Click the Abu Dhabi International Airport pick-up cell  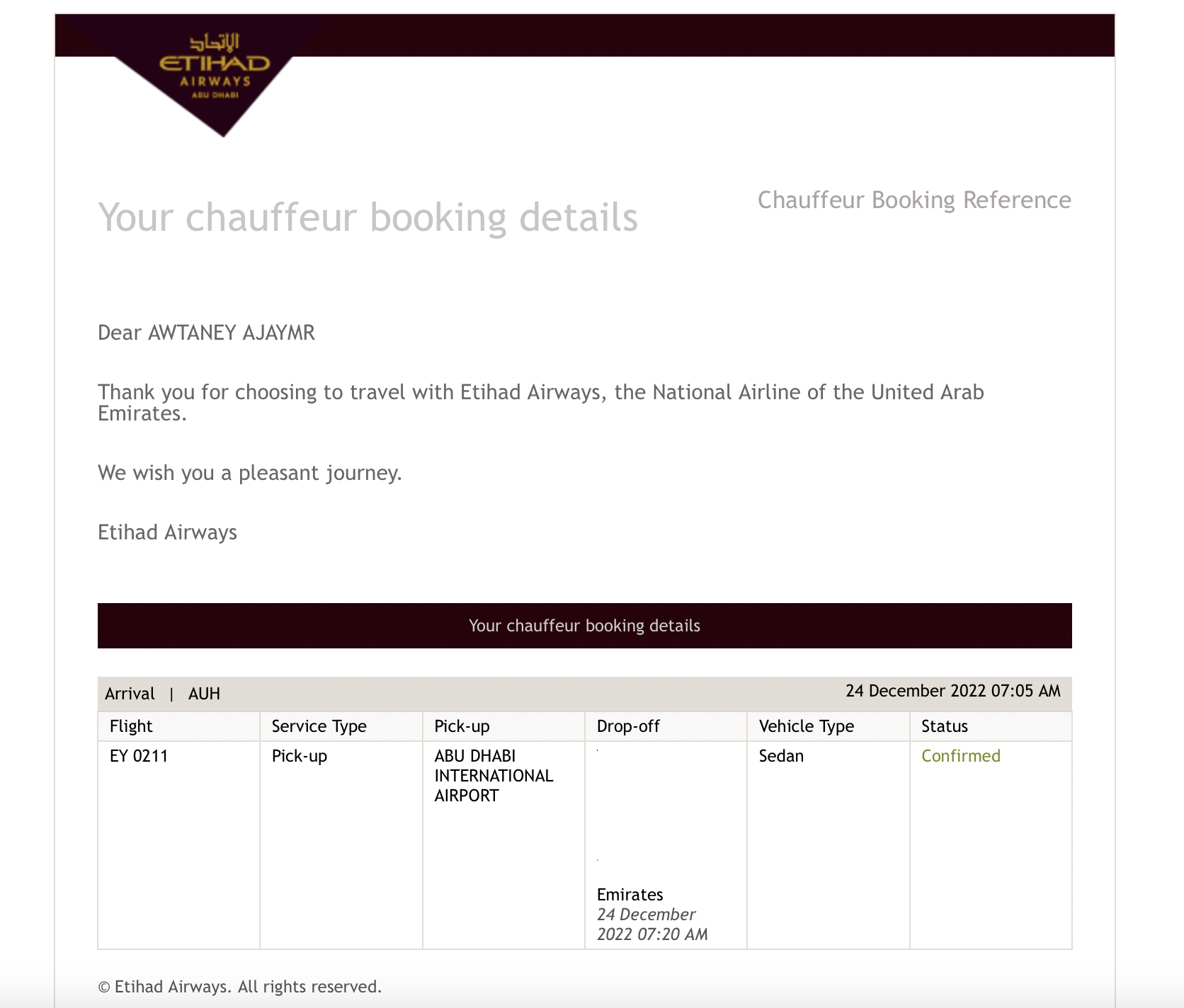(x=494, y=776)
